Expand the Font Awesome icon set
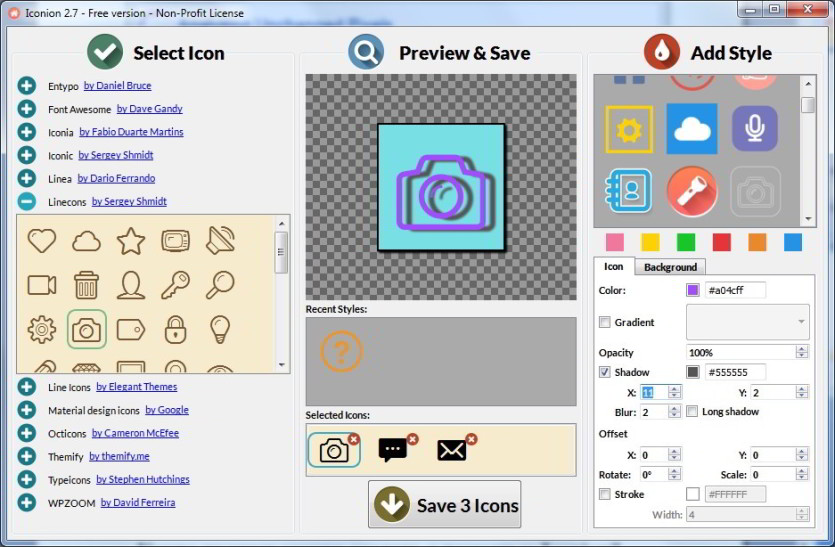The height and width of the screenshot is (547, 835). (26, 109)
